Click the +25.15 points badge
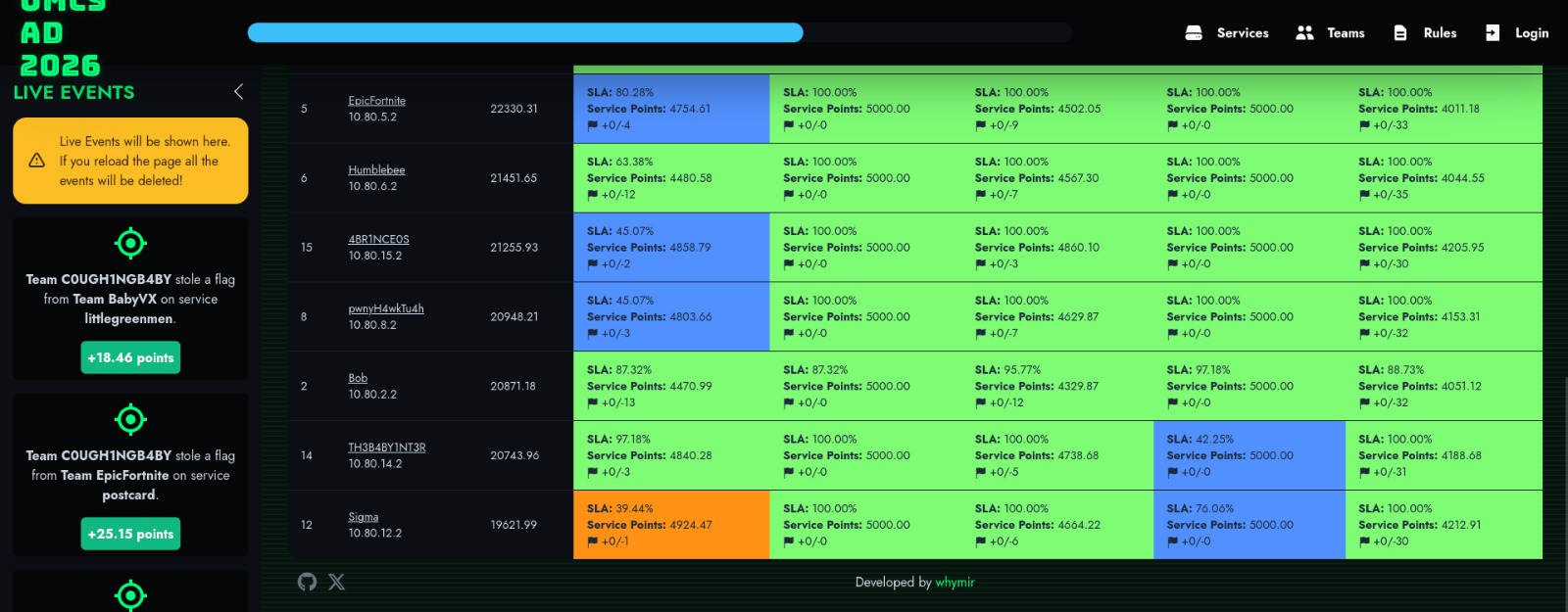This screenshot has width=1568, height=612. [130, 534]
